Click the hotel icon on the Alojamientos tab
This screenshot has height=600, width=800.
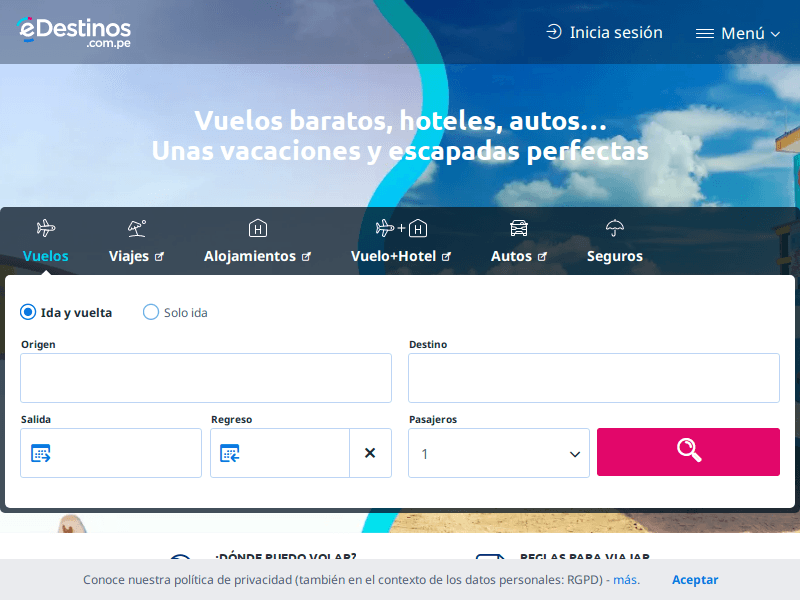(258, 227)
